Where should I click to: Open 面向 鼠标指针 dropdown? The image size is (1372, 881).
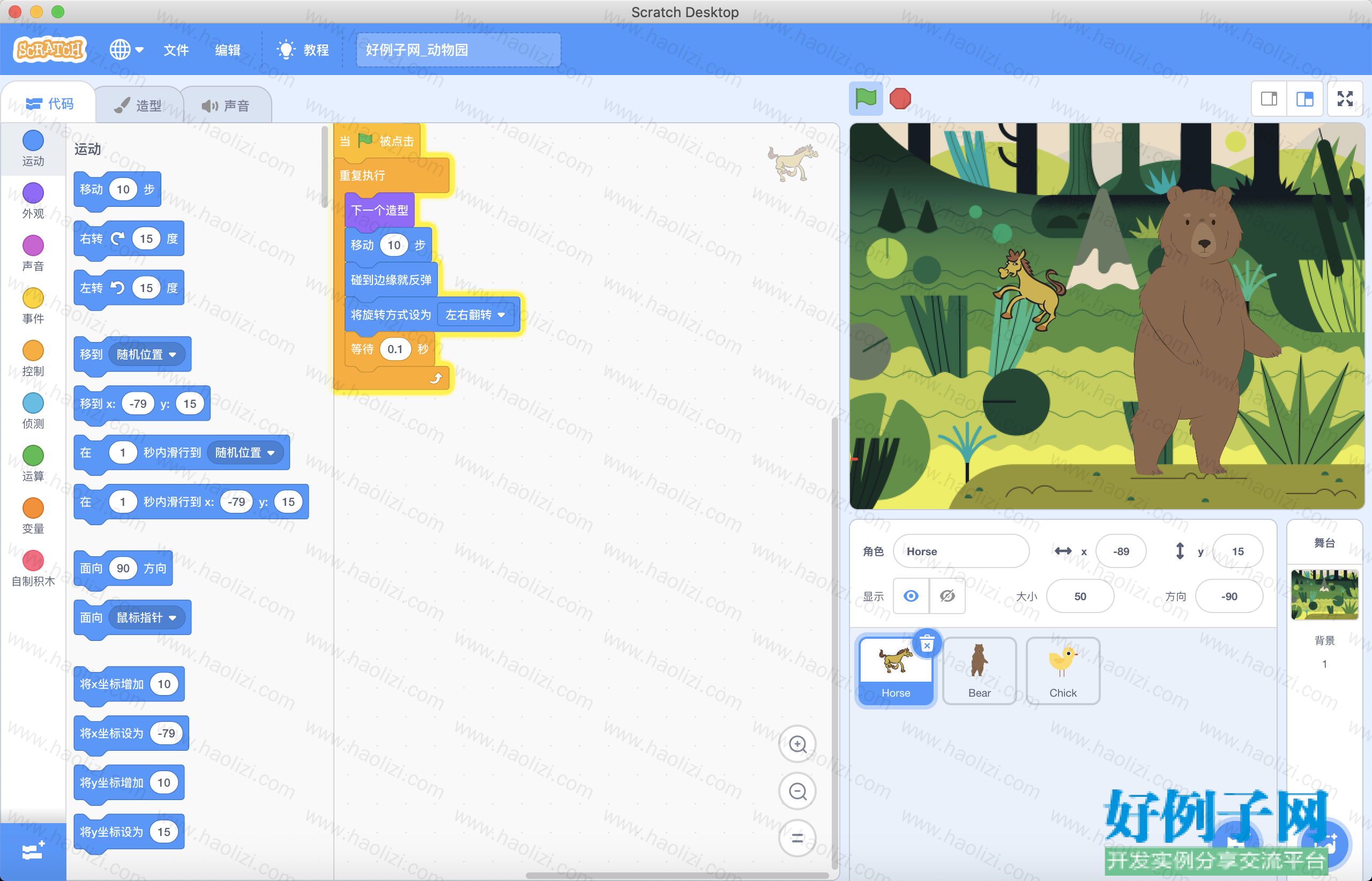tap(146, 618)
